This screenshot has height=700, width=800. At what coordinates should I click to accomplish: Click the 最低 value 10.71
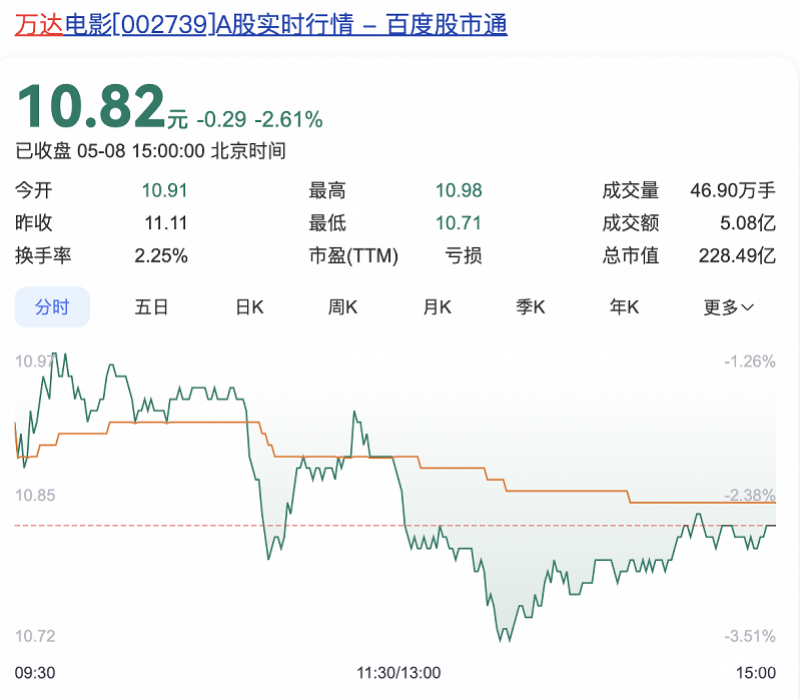pos(458,223)
